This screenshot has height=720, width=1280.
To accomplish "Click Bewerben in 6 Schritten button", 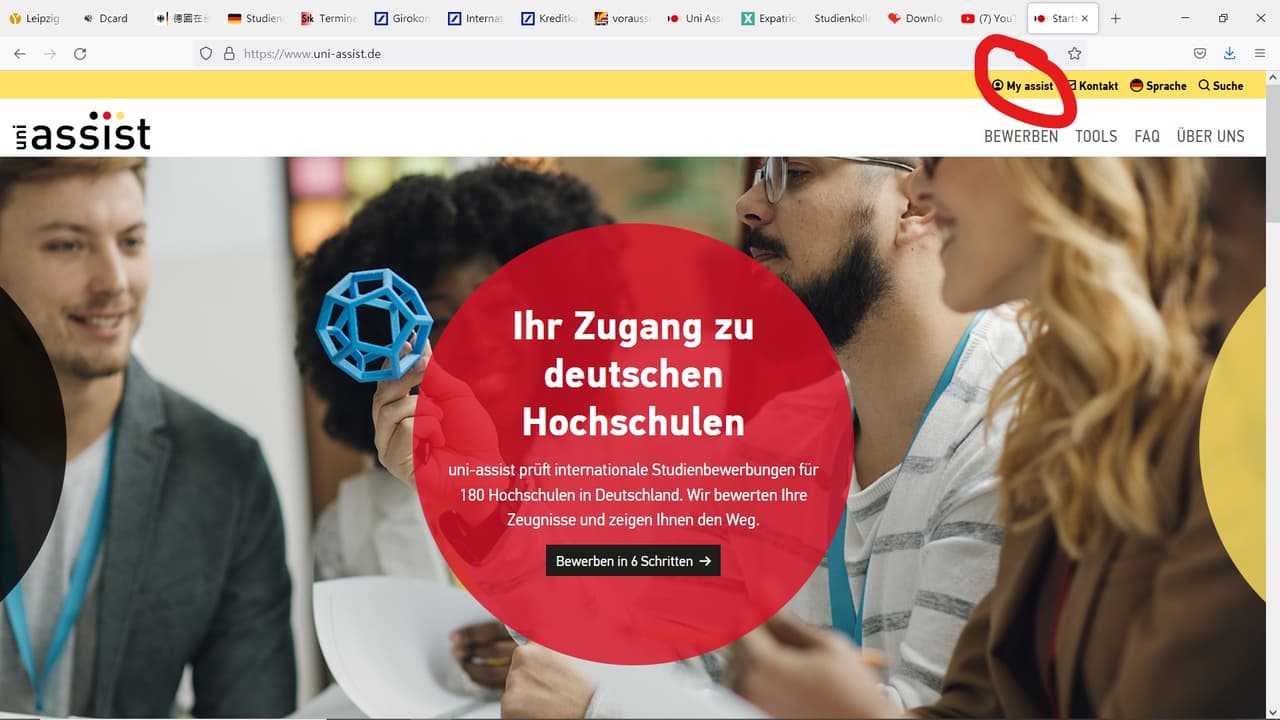I will [x=633, y=561].
